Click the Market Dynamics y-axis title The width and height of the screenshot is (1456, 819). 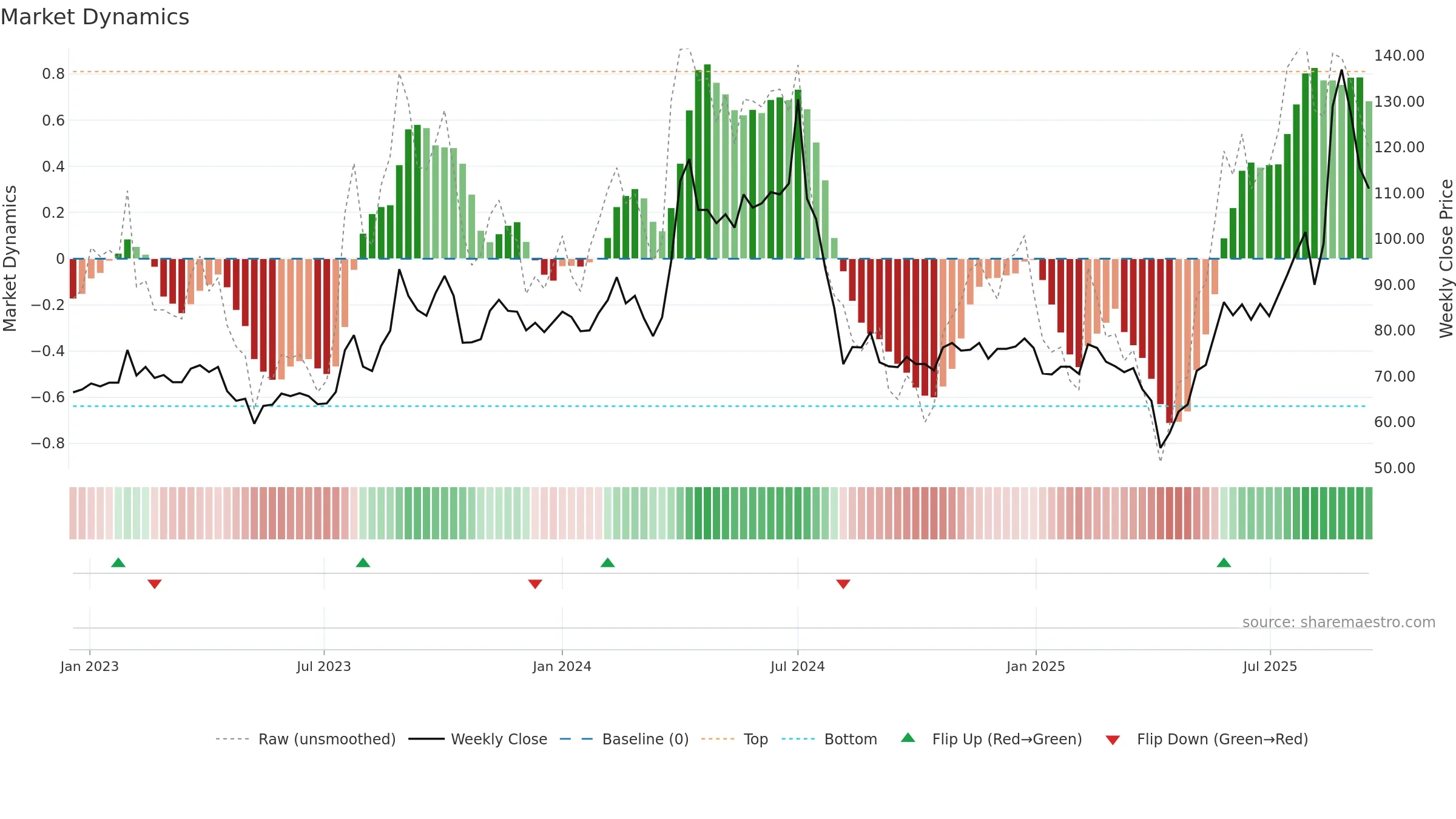coord(10,258)
